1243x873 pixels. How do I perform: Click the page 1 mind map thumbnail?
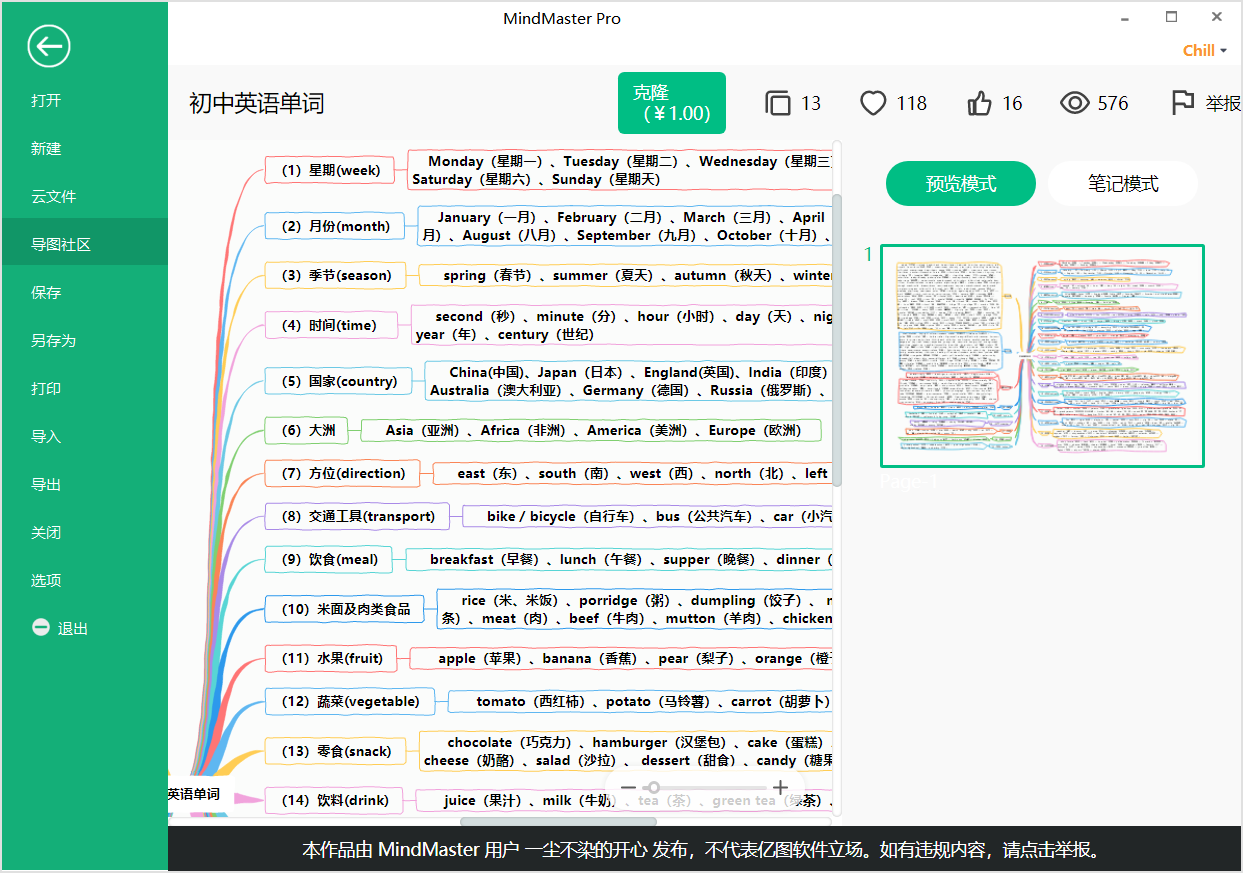click(1042, 356)
